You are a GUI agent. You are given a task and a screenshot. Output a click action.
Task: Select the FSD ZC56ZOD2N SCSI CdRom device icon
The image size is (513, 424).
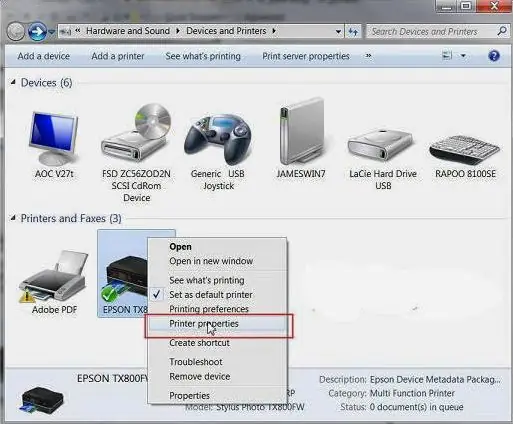coord(136,134)
